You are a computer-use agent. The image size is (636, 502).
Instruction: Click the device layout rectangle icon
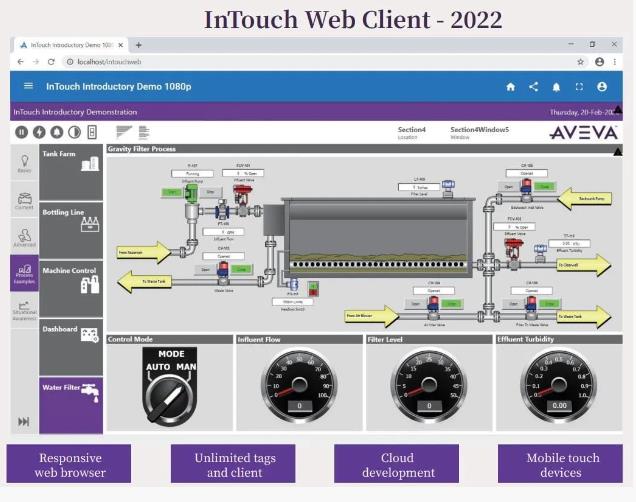coord(92,132)
